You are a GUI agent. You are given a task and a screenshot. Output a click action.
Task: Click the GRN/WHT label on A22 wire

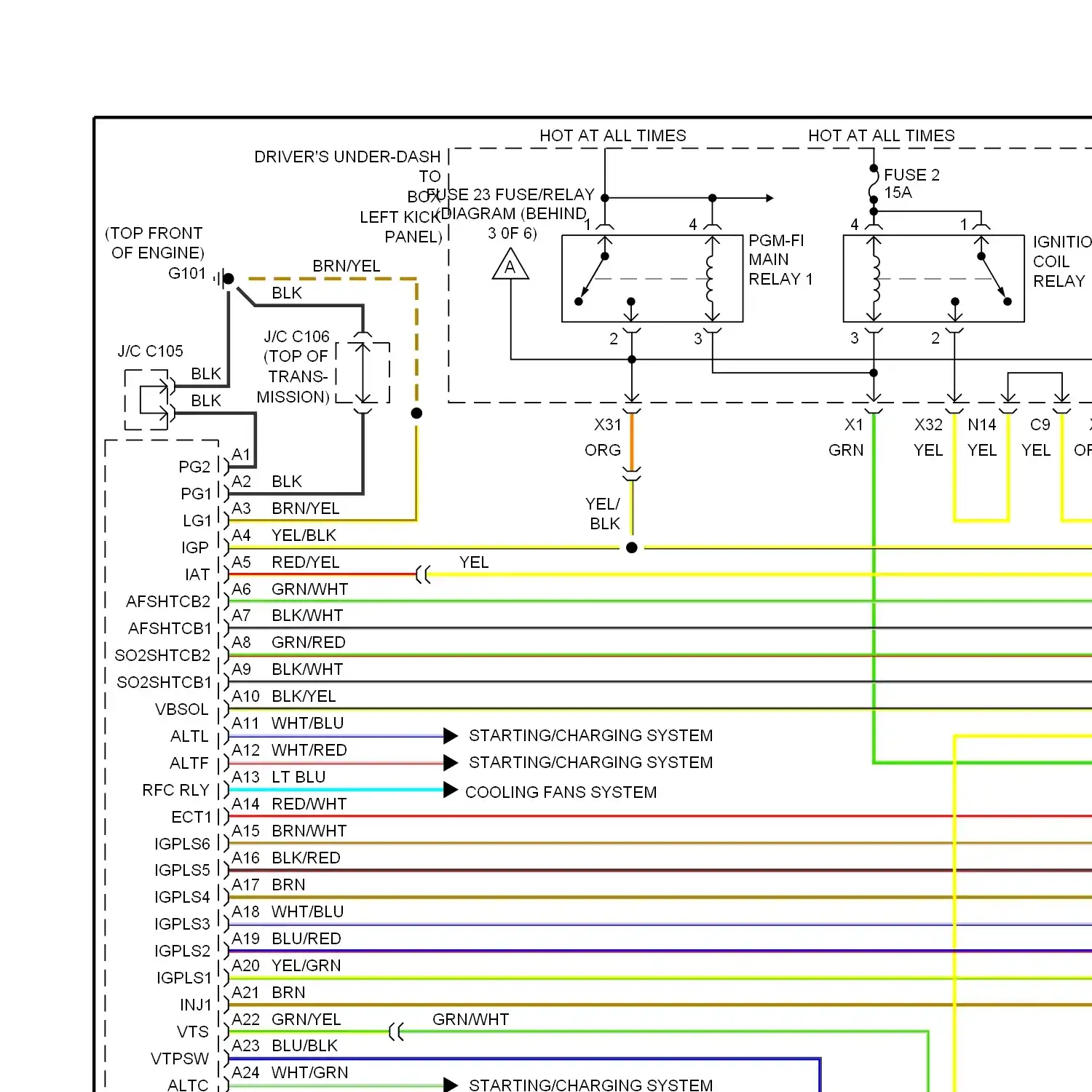coord(470,1019)
